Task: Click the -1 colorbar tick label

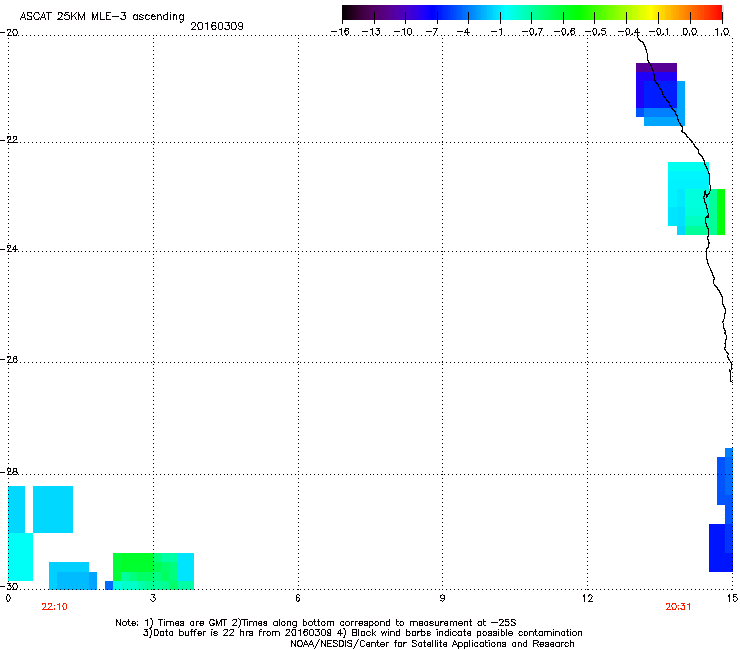Action: [x=496, y=32]
